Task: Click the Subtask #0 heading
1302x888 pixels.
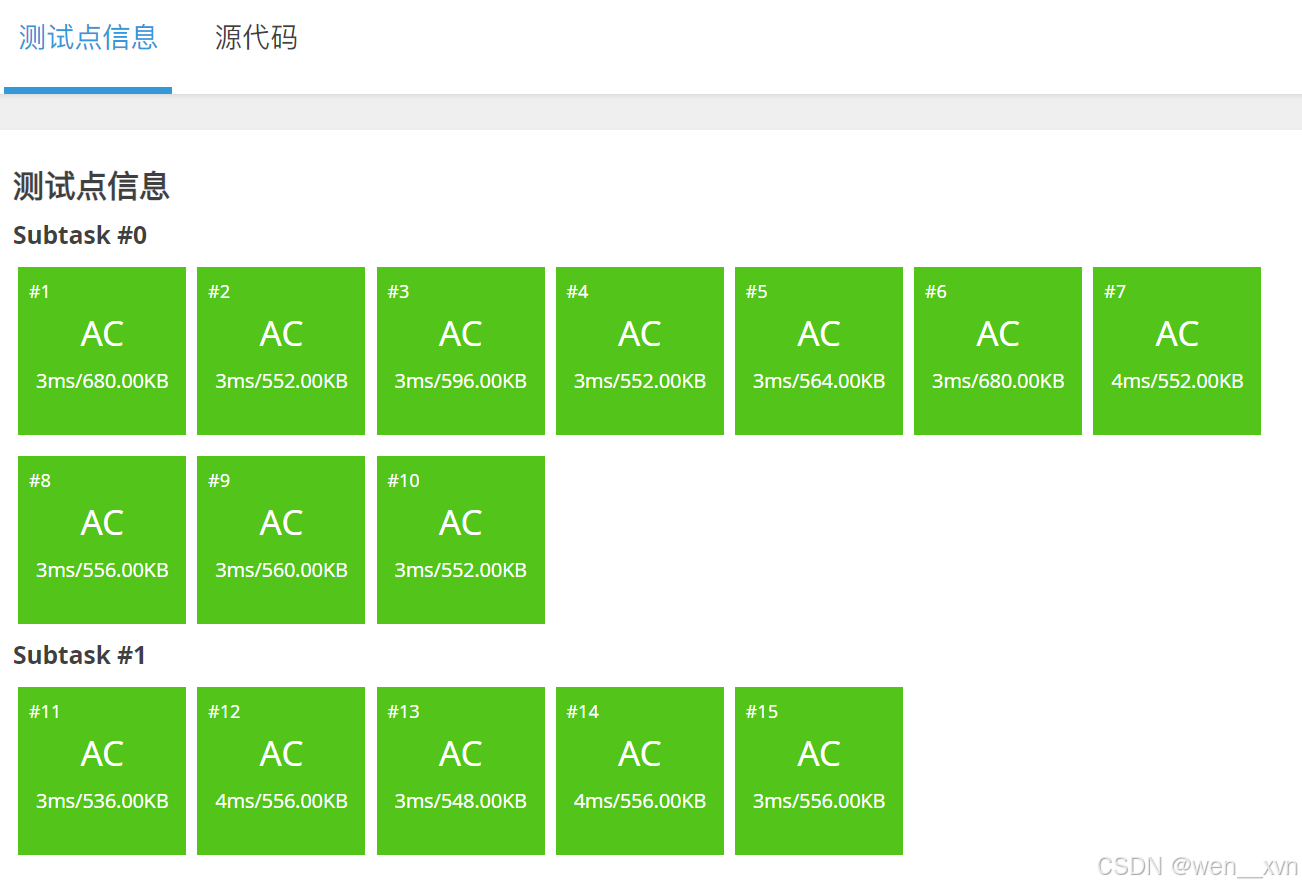Action: (79, 235)
